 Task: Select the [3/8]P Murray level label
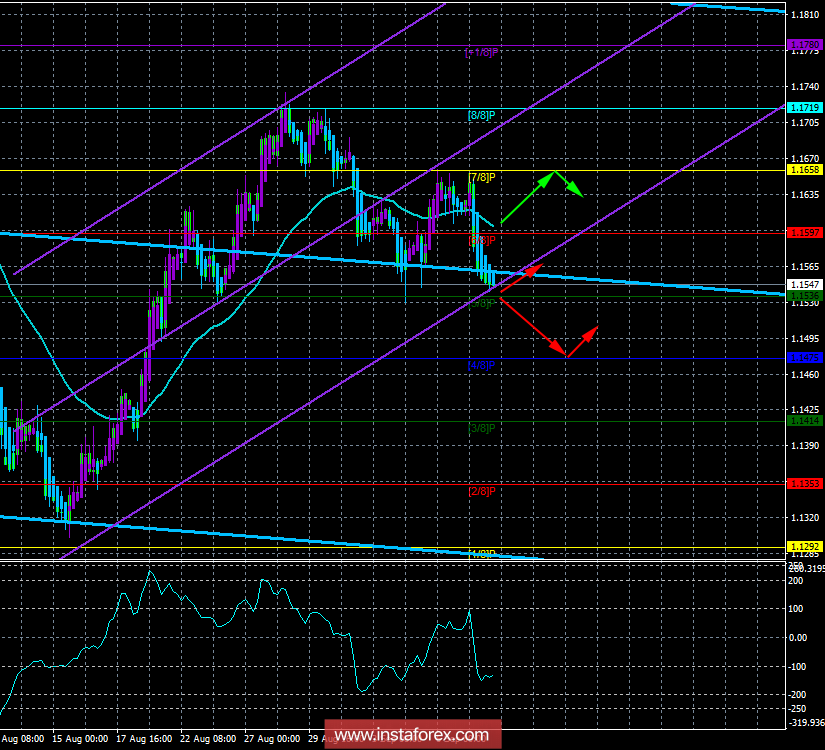pyautogui.click(x=481, y=428)
